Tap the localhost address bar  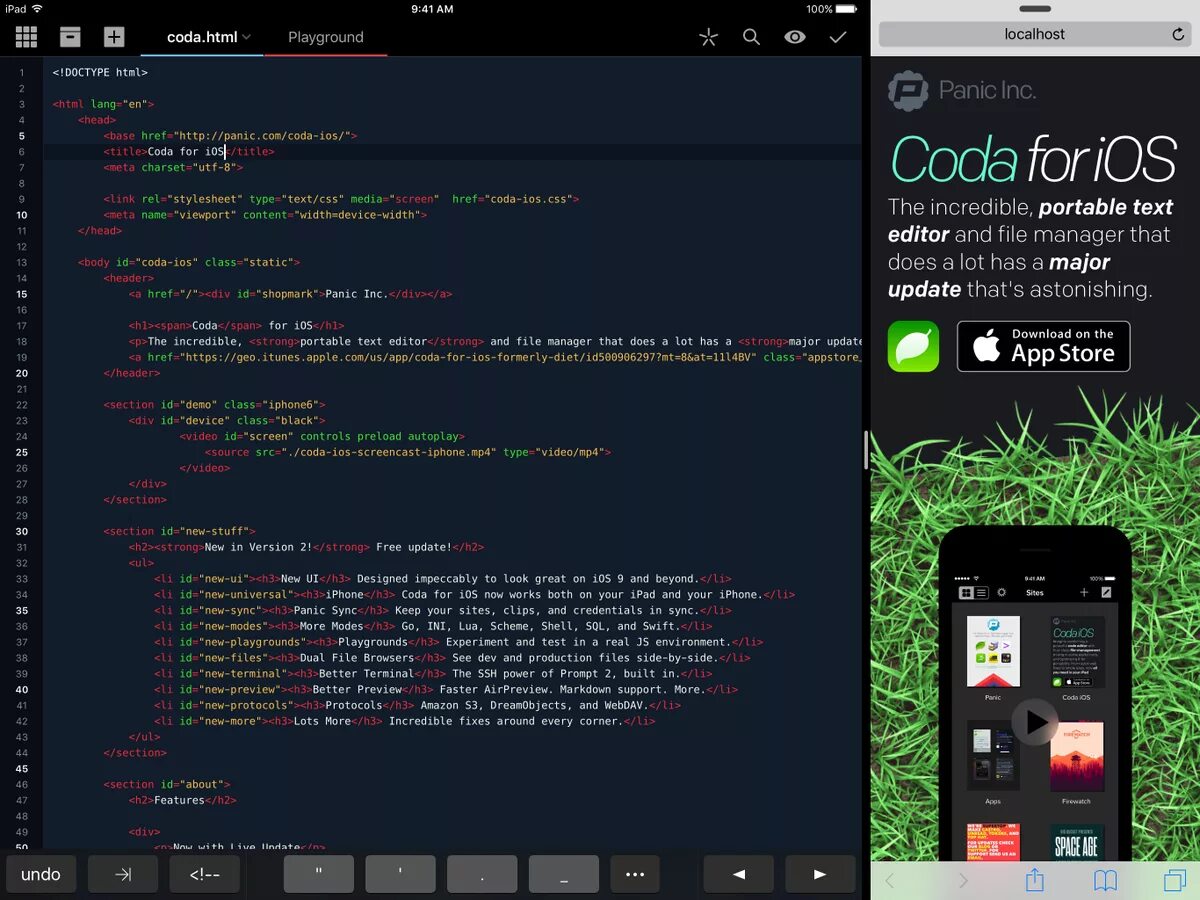coord(1035,34)
